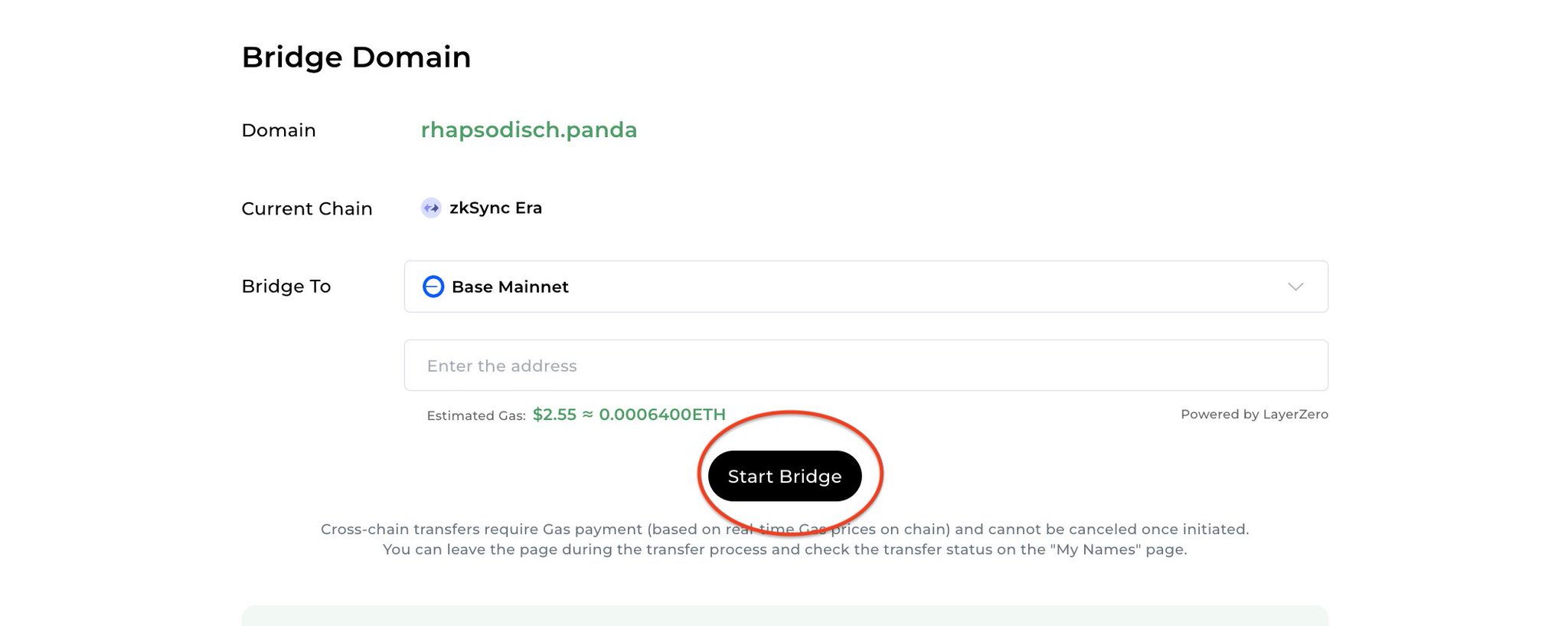The height and width of the screenshot is (626, 1568).
Task: Click the light green panel at bottom
Action: tap(784, 616)
